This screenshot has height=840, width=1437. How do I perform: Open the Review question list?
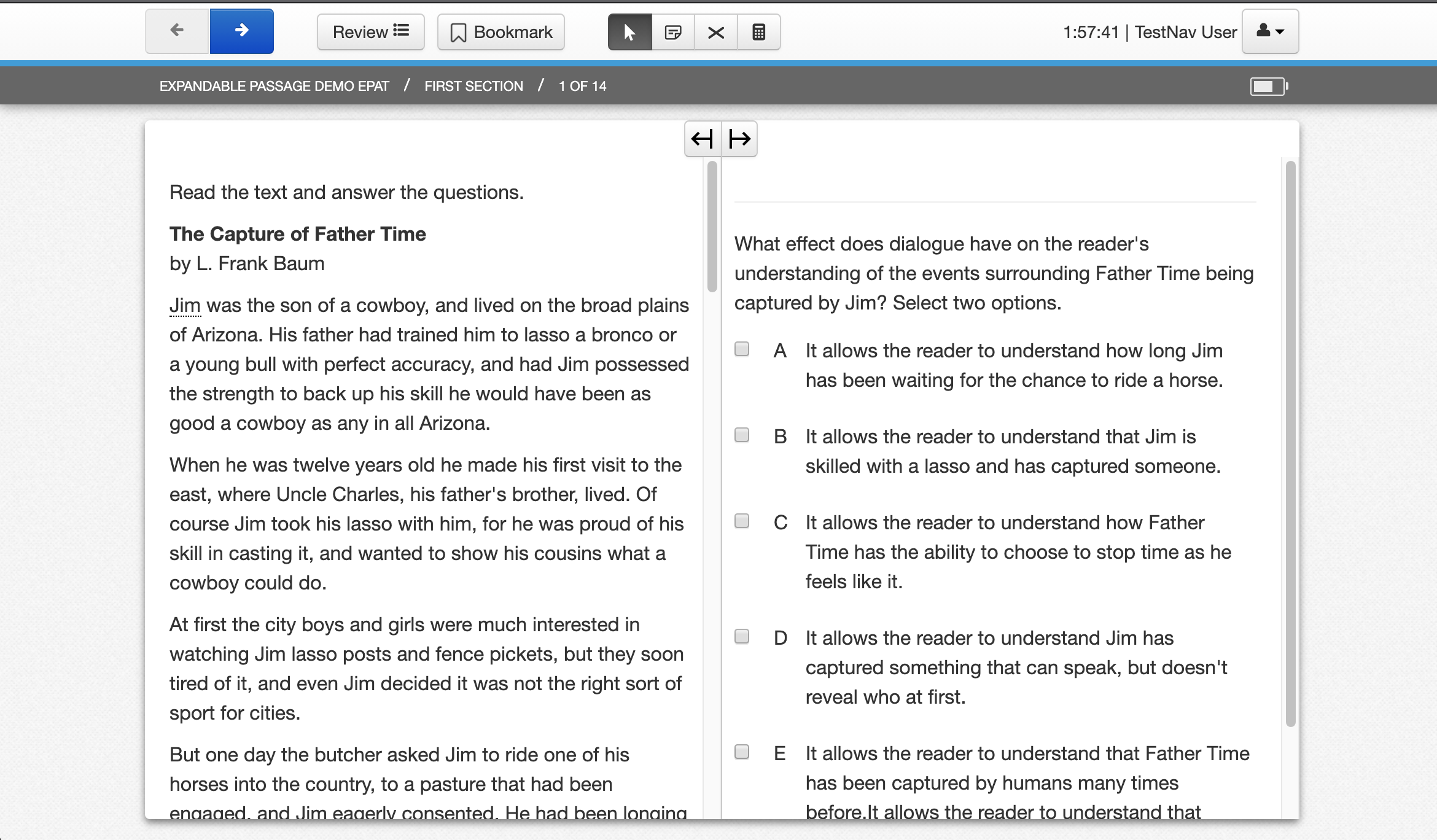[371, 32]
